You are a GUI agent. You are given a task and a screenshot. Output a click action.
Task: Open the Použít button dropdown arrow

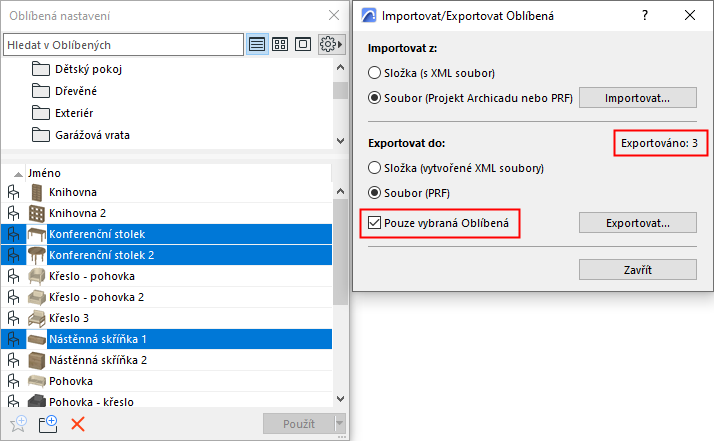click(x=339, y=424)
